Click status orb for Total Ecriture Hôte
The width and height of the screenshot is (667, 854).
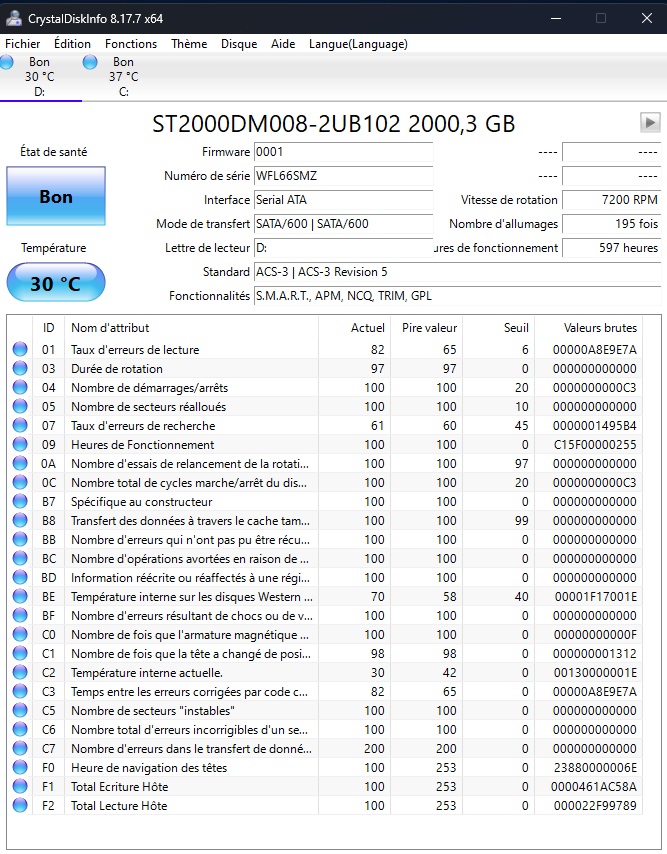[x=20, y=786]
